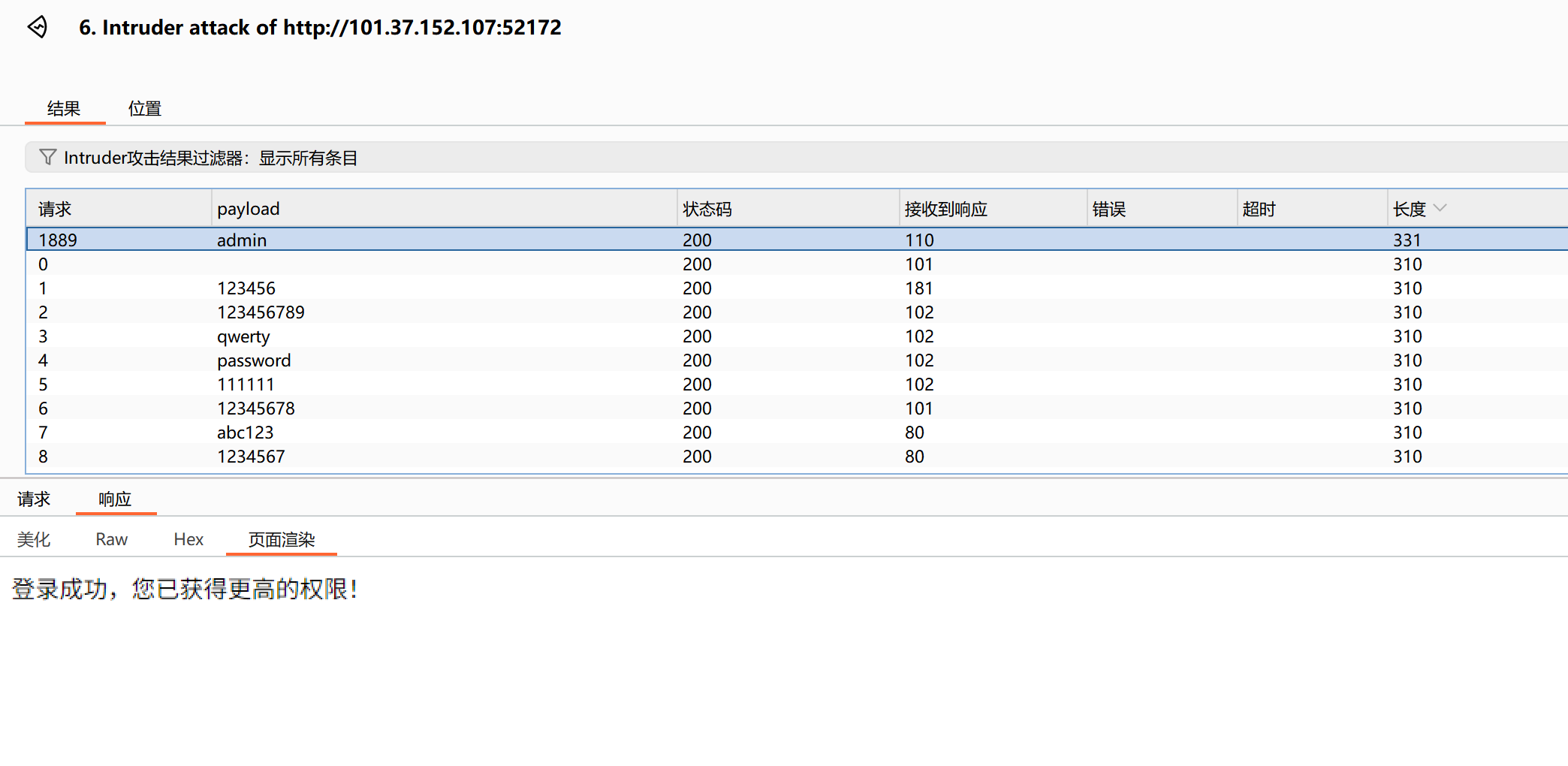Switch to Hex response view
1568x766 pixels.
[x=188, y=538]
